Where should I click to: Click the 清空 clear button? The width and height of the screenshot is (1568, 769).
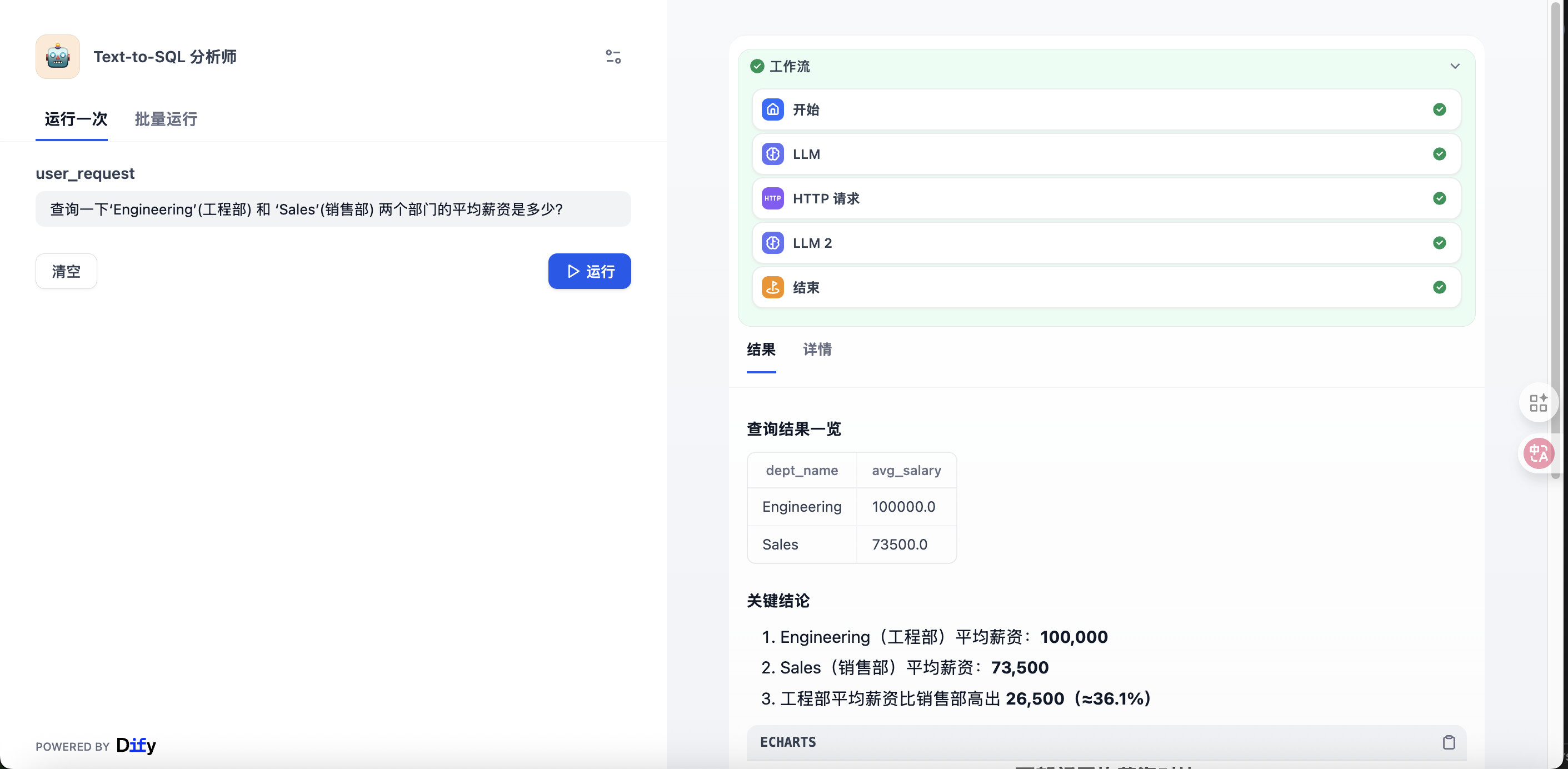click(66, 271)
